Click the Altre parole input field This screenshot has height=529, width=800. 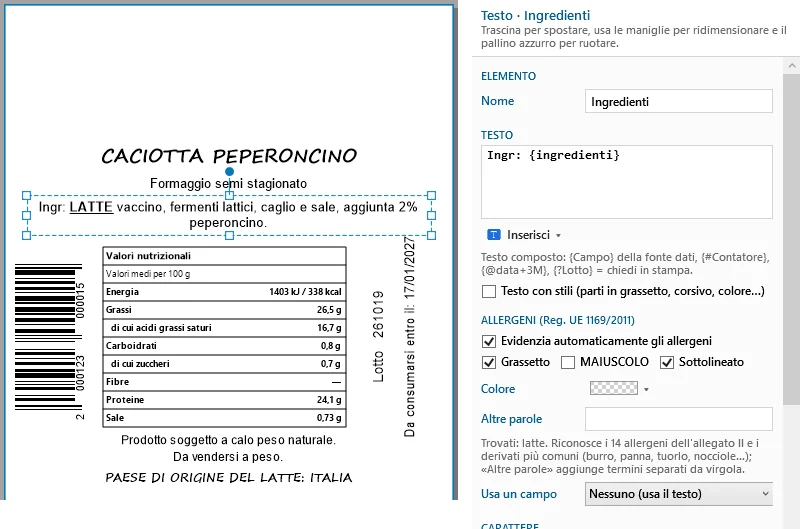coord(679,419)
